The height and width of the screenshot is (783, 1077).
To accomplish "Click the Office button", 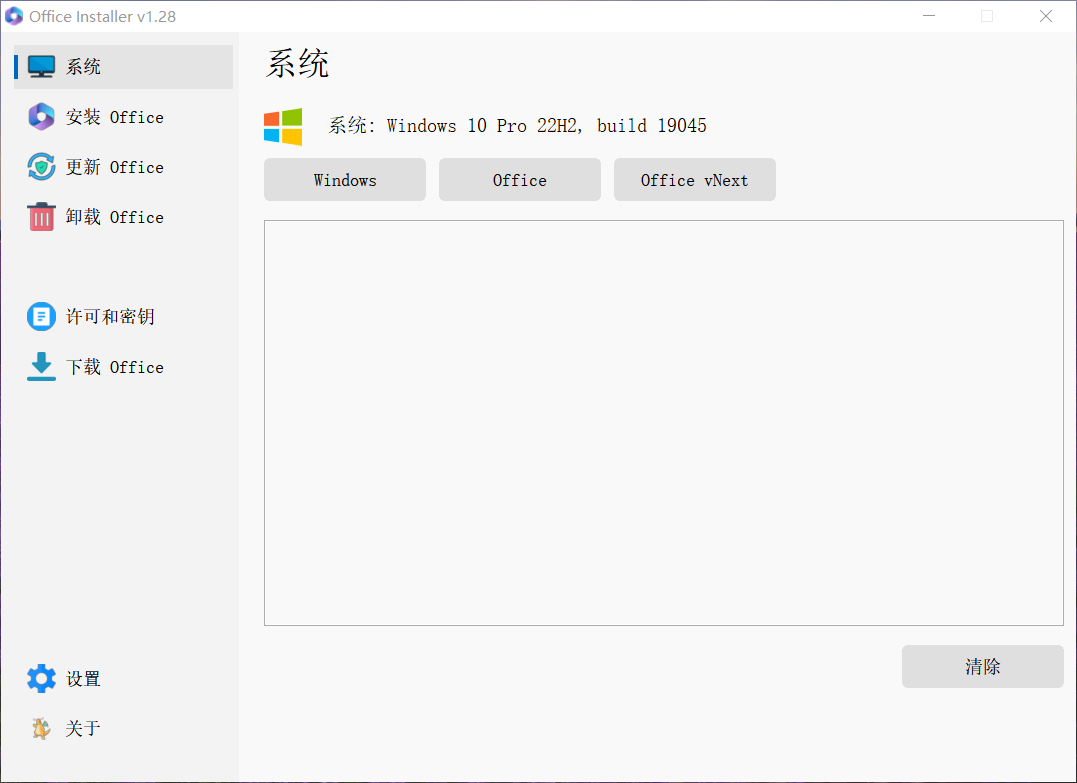I will point(520,180).
